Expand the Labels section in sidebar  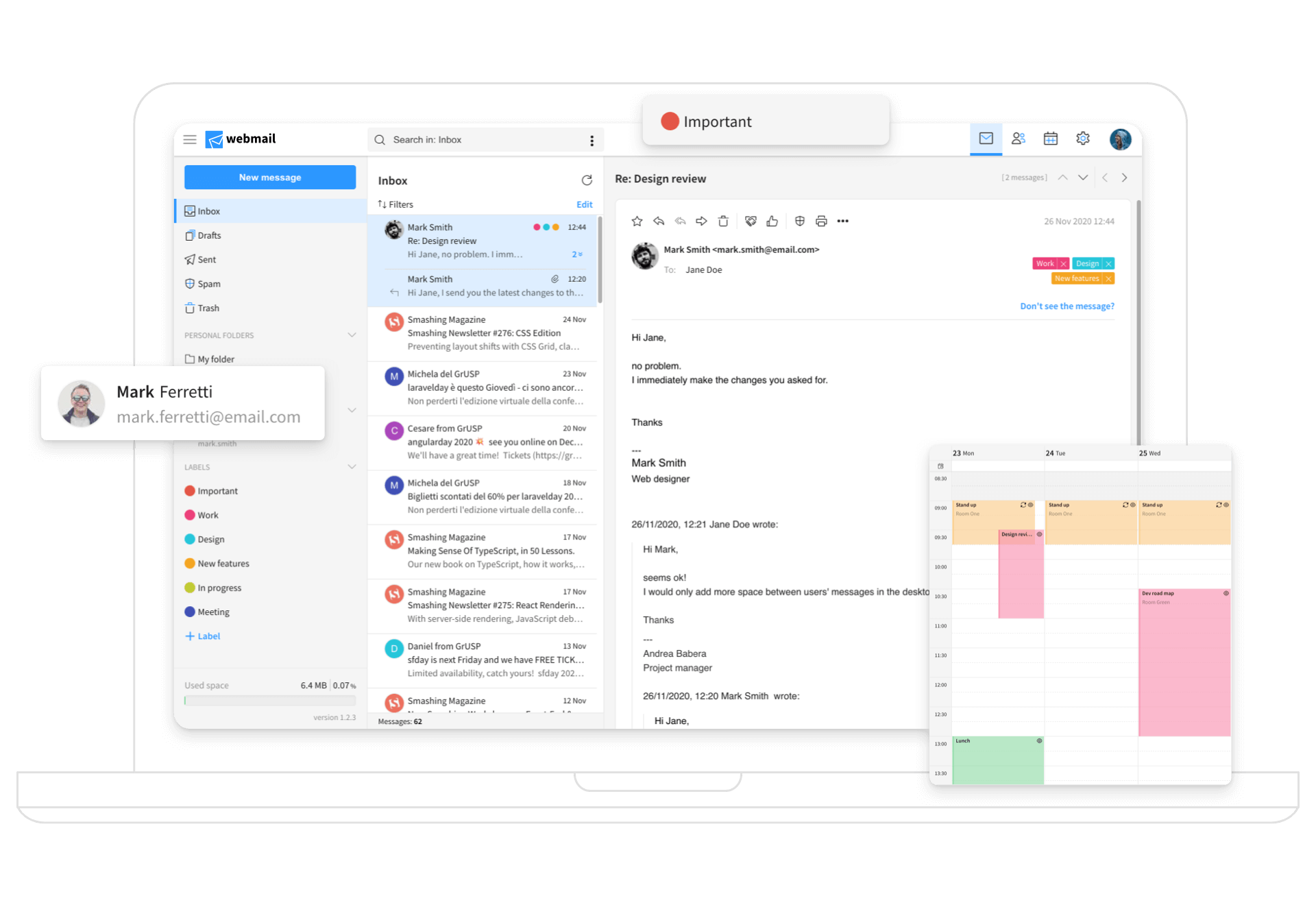point(354,467)
